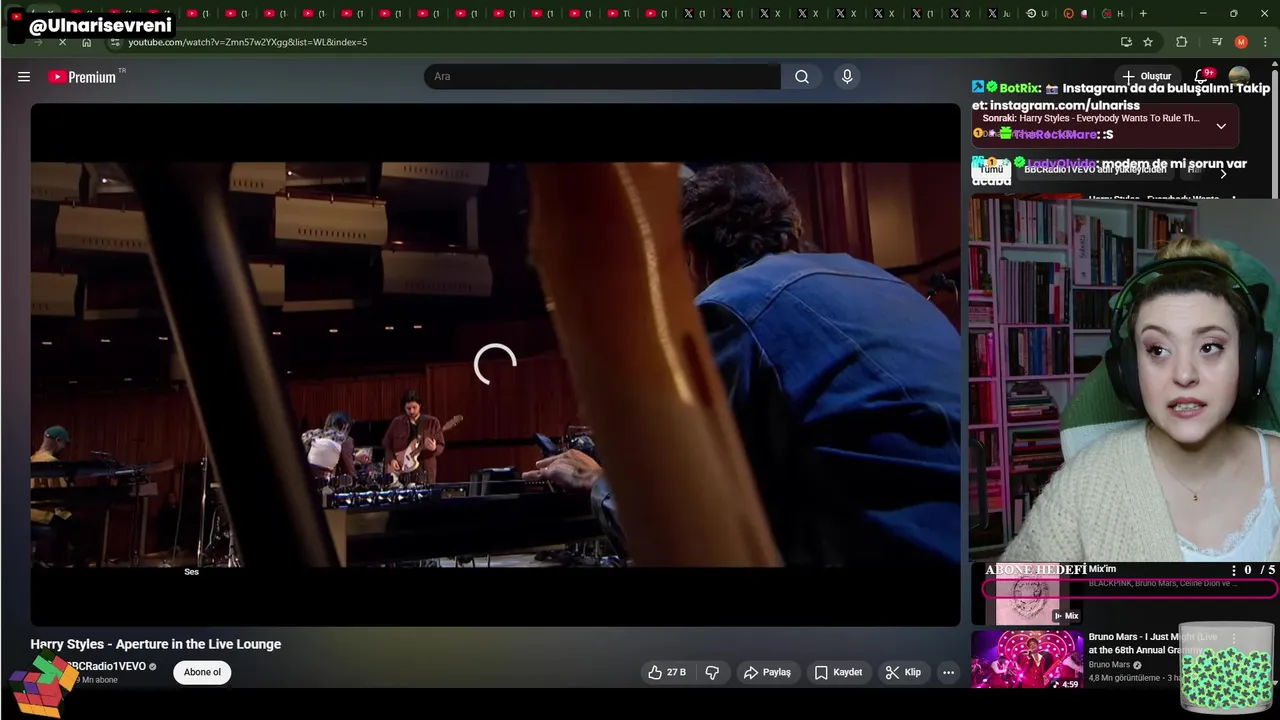Switch to the last browser tab labeled H
The image size is (1280, 720).
[1113, 14]
